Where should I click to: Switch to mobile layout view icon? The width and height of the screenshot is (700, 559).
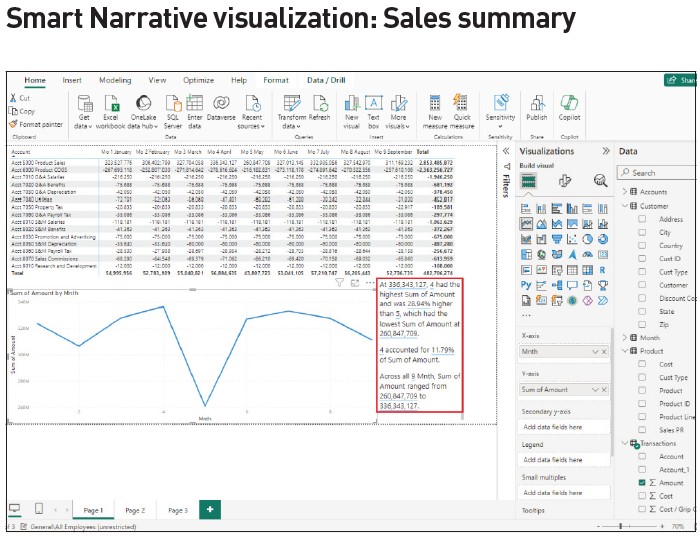(38, 509)
